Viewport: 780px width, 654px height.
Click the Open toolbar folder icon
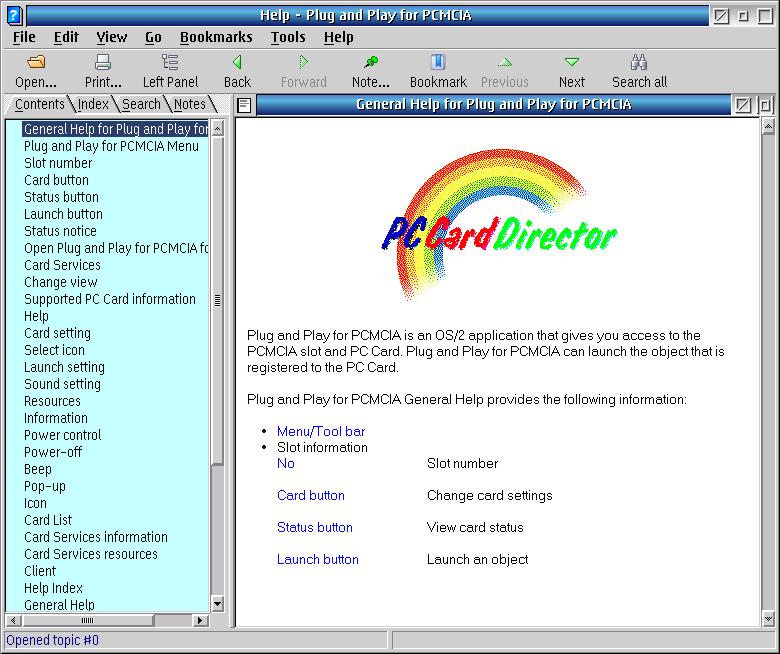(x=36, y=62)
